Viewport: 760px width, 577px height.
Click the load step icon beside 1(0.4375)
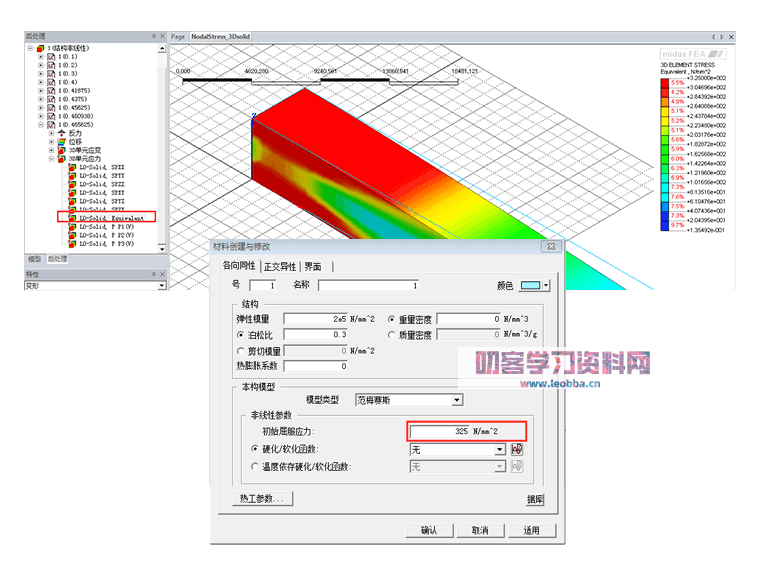click(x=51, y=99)
